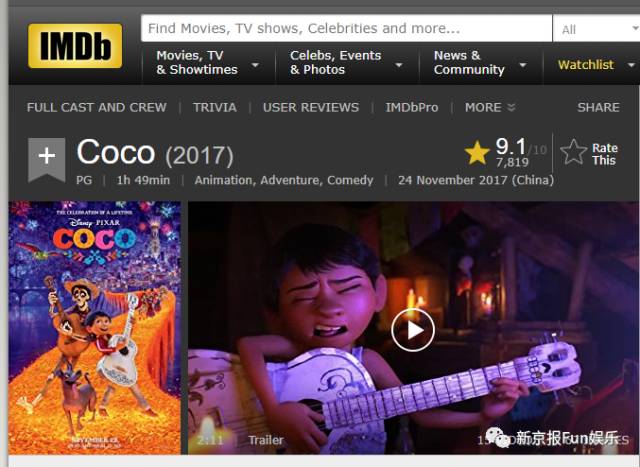Open the Coco movie poster
This screenshot has width=640, height=467.
95,327
